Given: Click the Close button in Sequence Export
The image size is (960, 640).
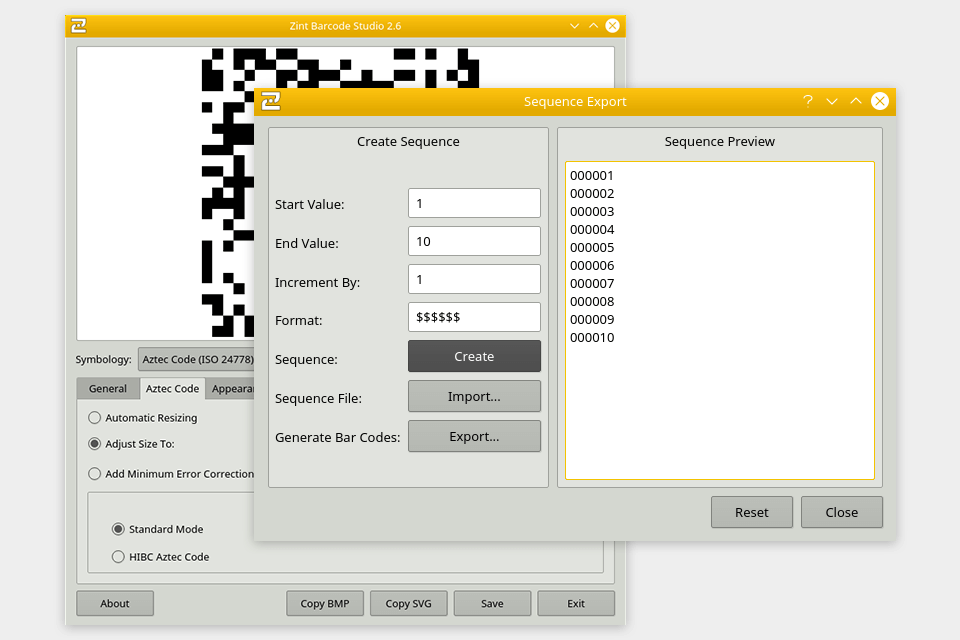Looking at the screenshot, I should coord(842,512).
